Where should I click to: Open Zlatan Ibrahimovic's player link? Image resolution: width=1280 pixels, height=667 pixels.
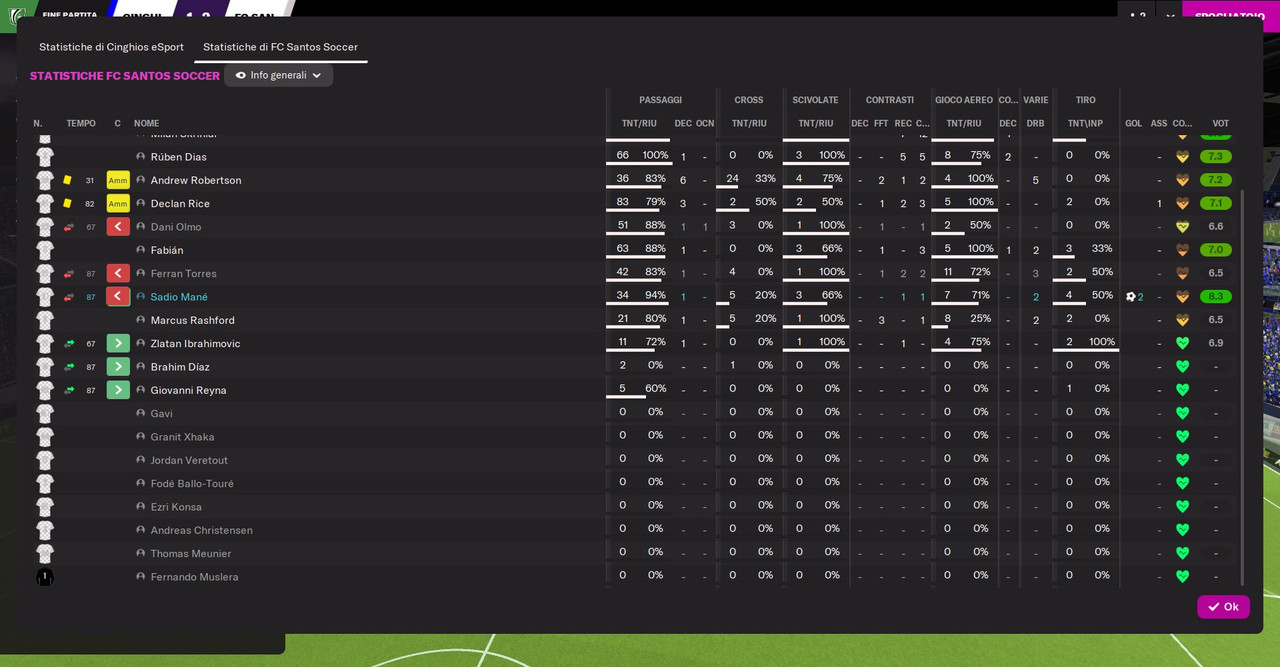[196, 343]
